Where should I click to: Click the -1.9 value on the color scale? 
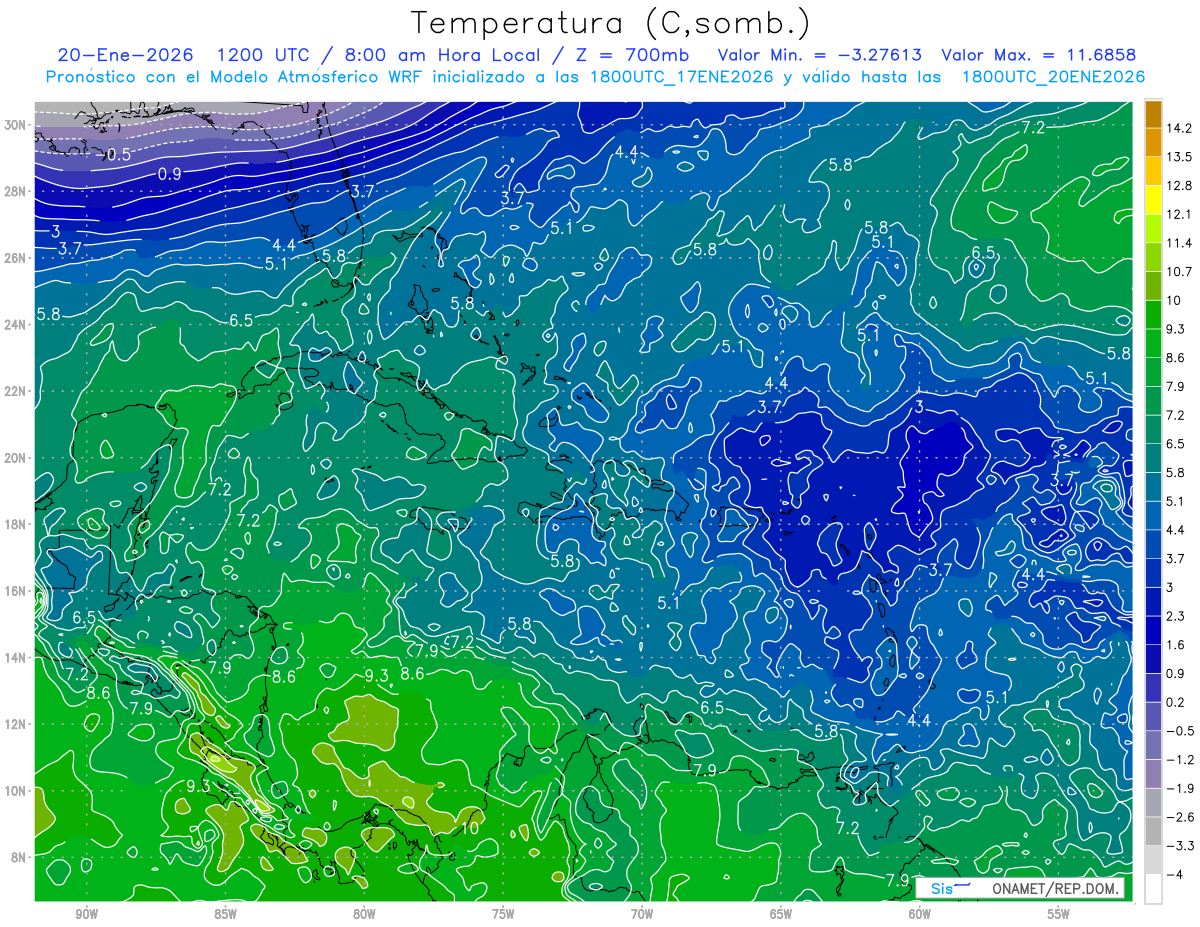click(1179, 788)
